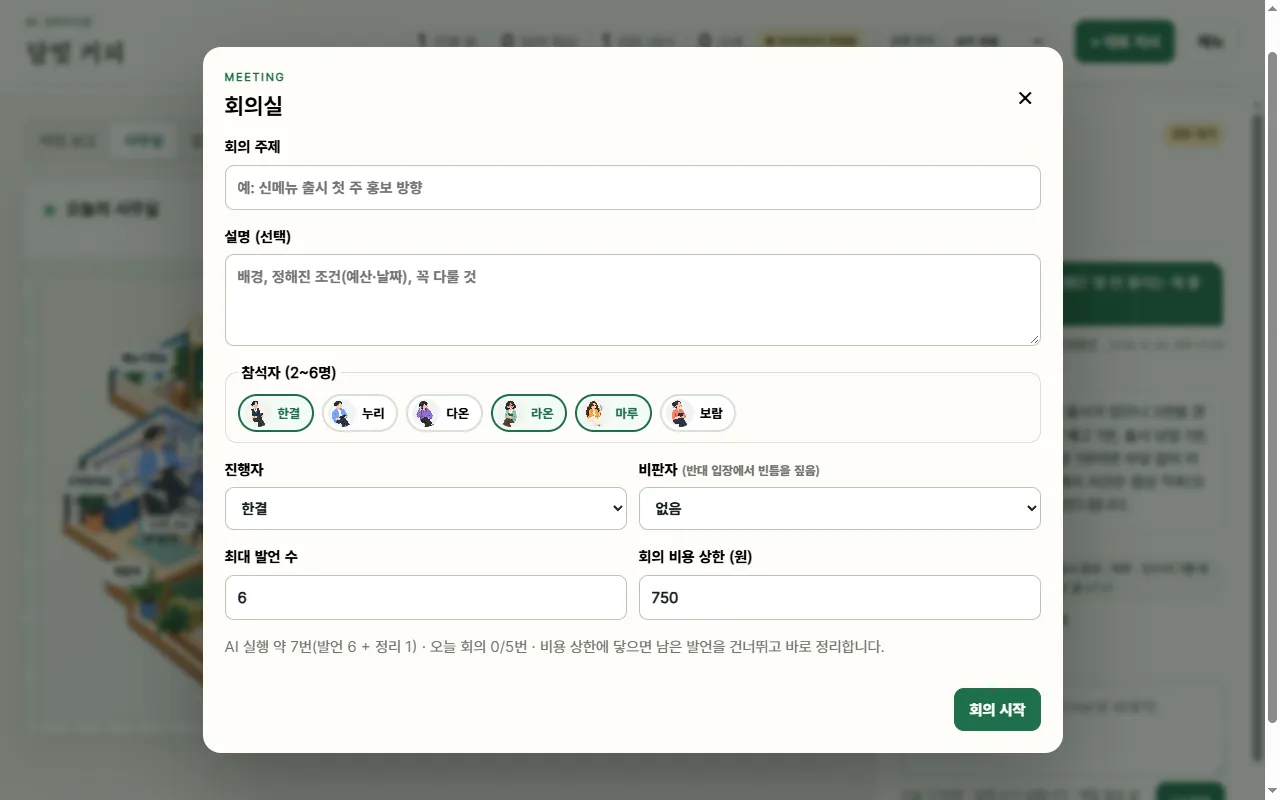
Task: Click 보람's avatar icon
Action: 680,413
